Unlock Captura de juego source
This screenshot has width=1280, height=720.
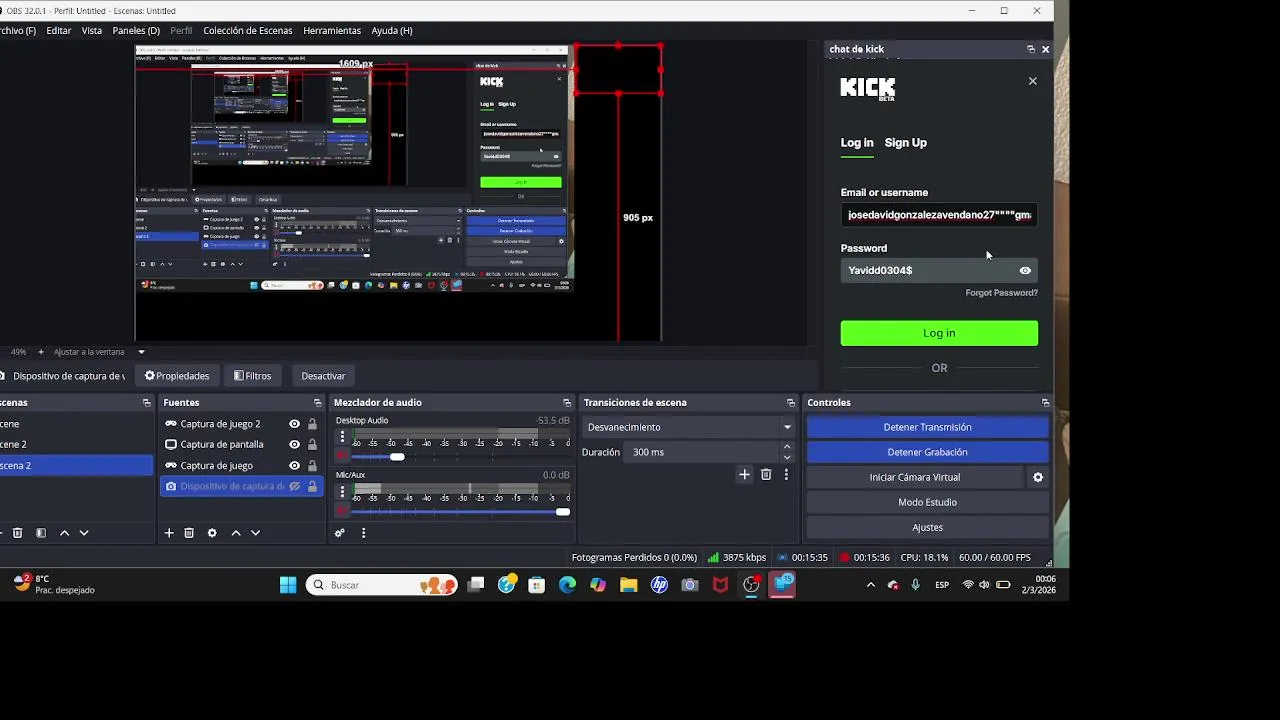coord(312,466)
